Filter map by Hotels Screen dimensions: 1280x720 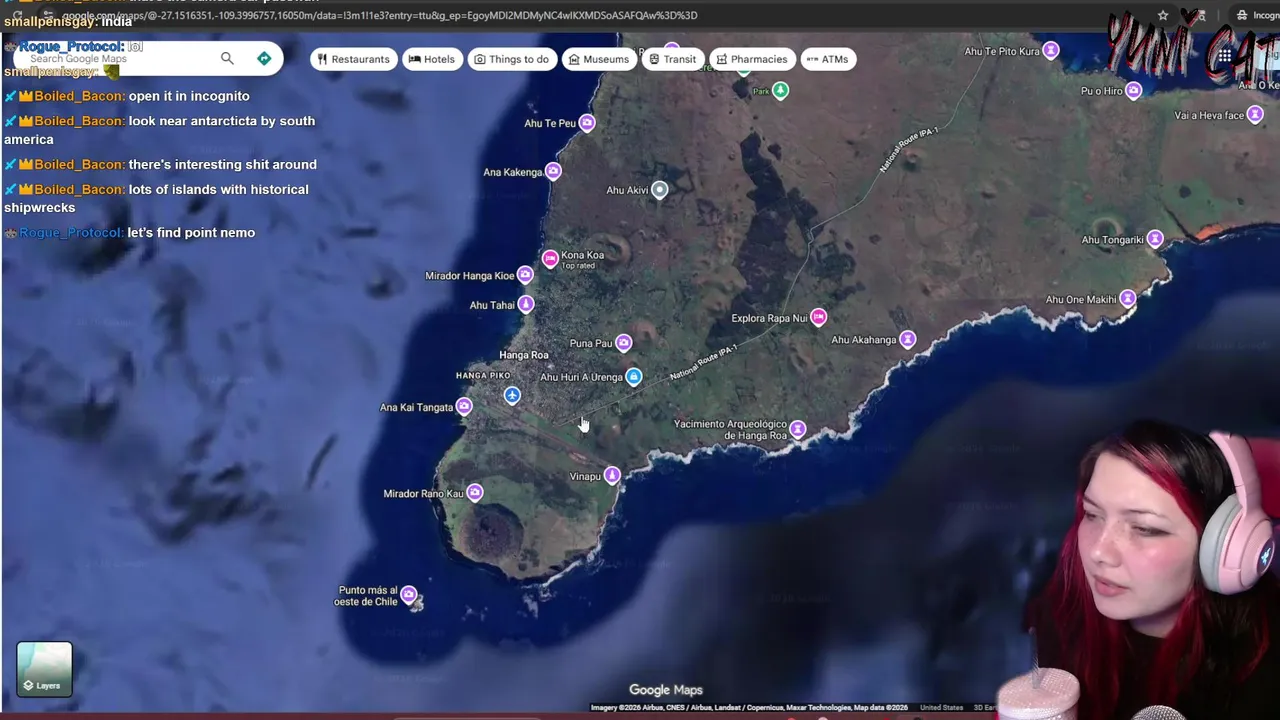tap(431, 59)
